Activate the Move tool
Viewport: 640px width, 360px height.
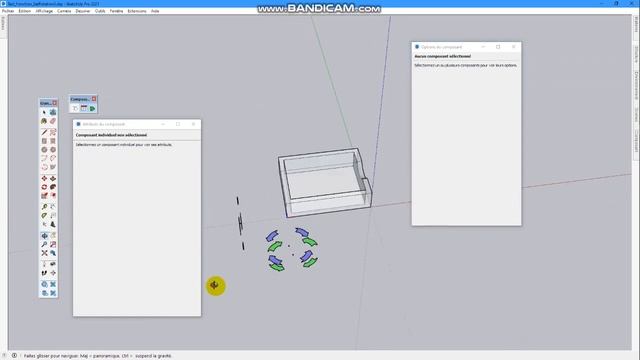click(x=44, y=179)
